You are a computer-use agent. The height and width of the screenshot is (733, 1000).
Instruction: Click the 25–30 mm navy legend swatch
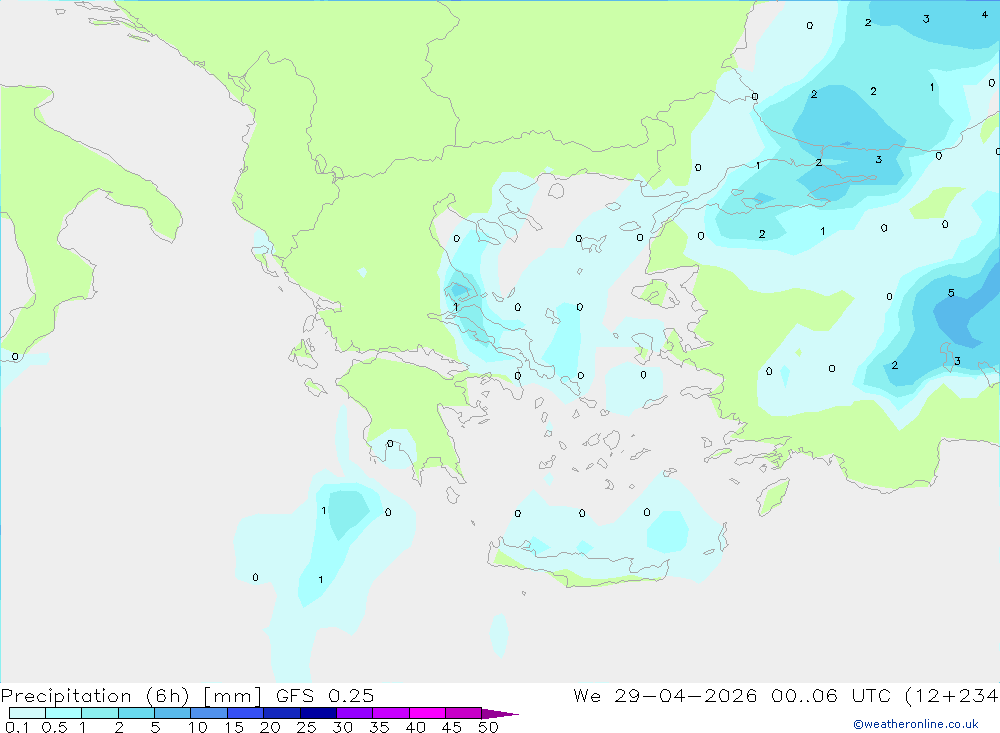(x=318, y=713)
